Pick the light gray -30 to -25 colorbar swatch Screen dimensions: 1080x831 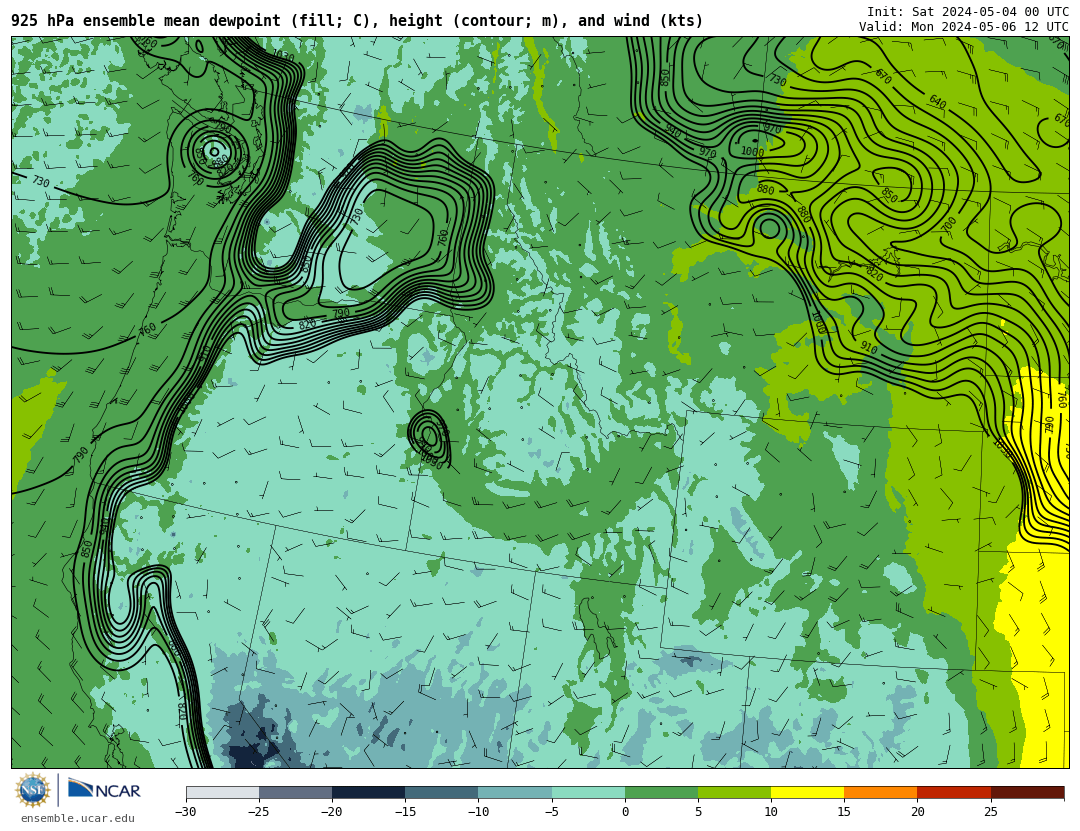point(222,792)
